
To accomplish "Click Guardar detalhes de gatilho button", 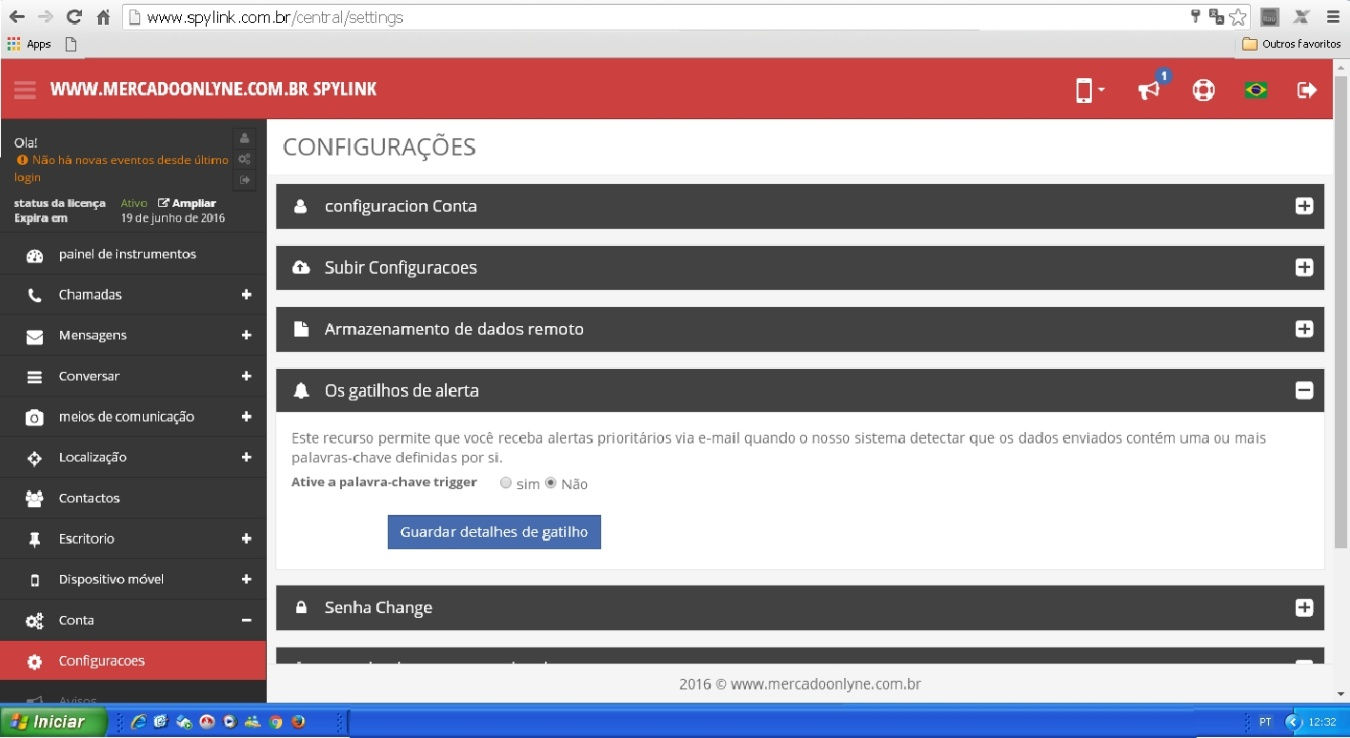I will pos(494,532).
